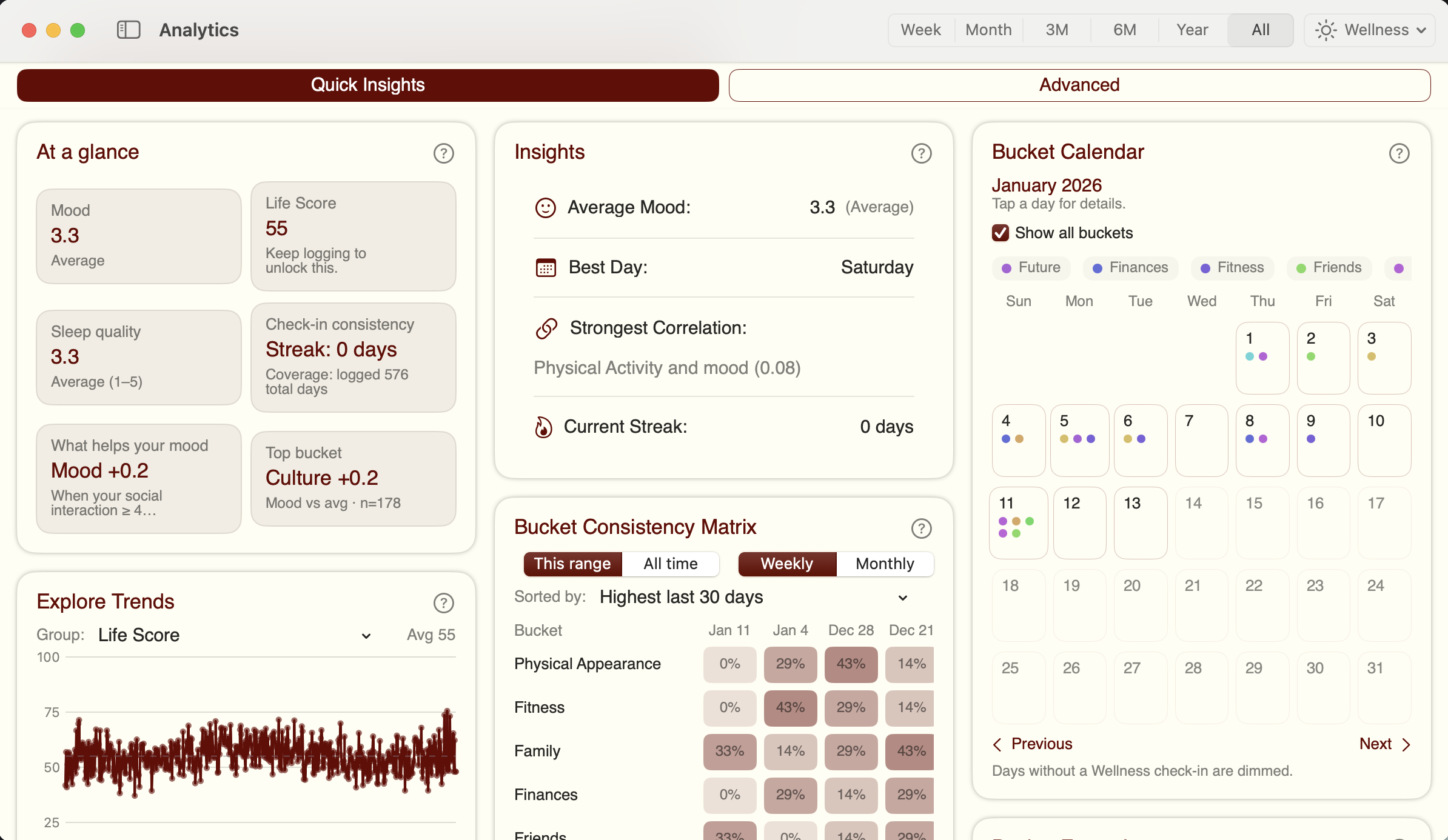Click the help icon in the Insights panel

(x=921, y=153)
